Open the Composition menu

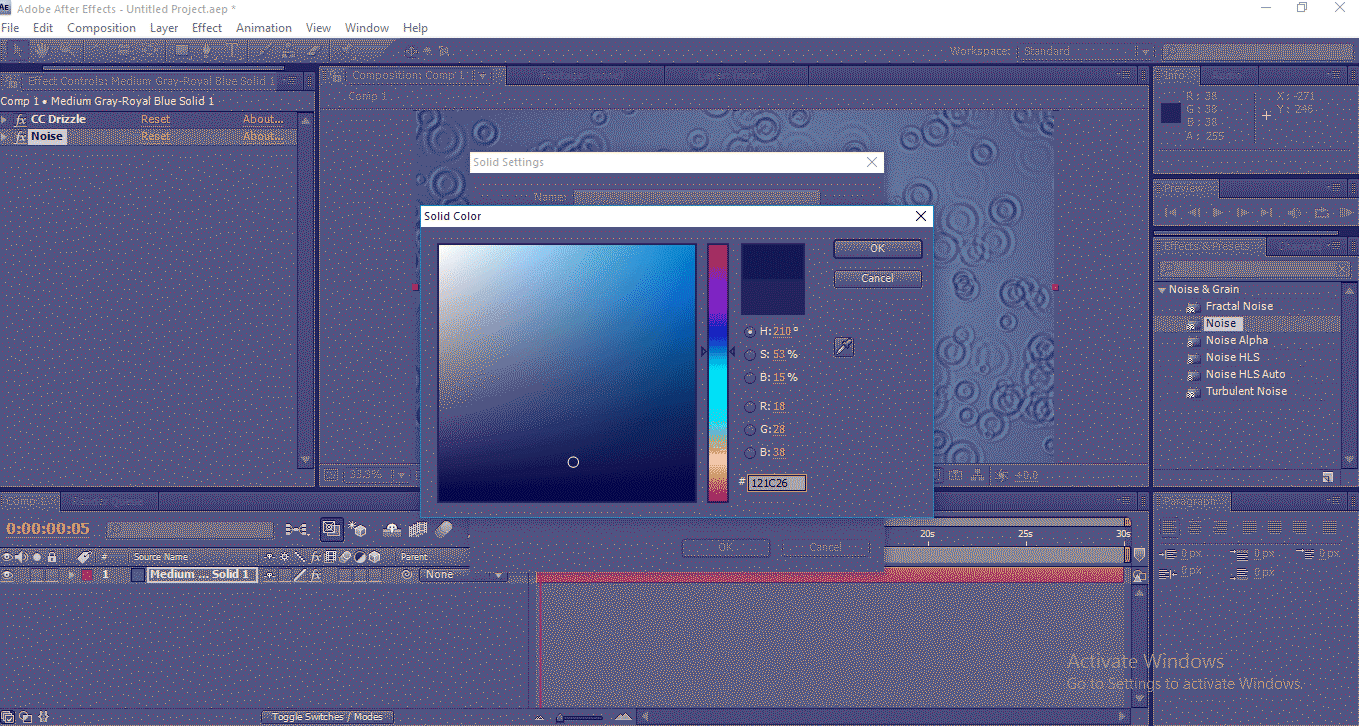pos(101,28)
